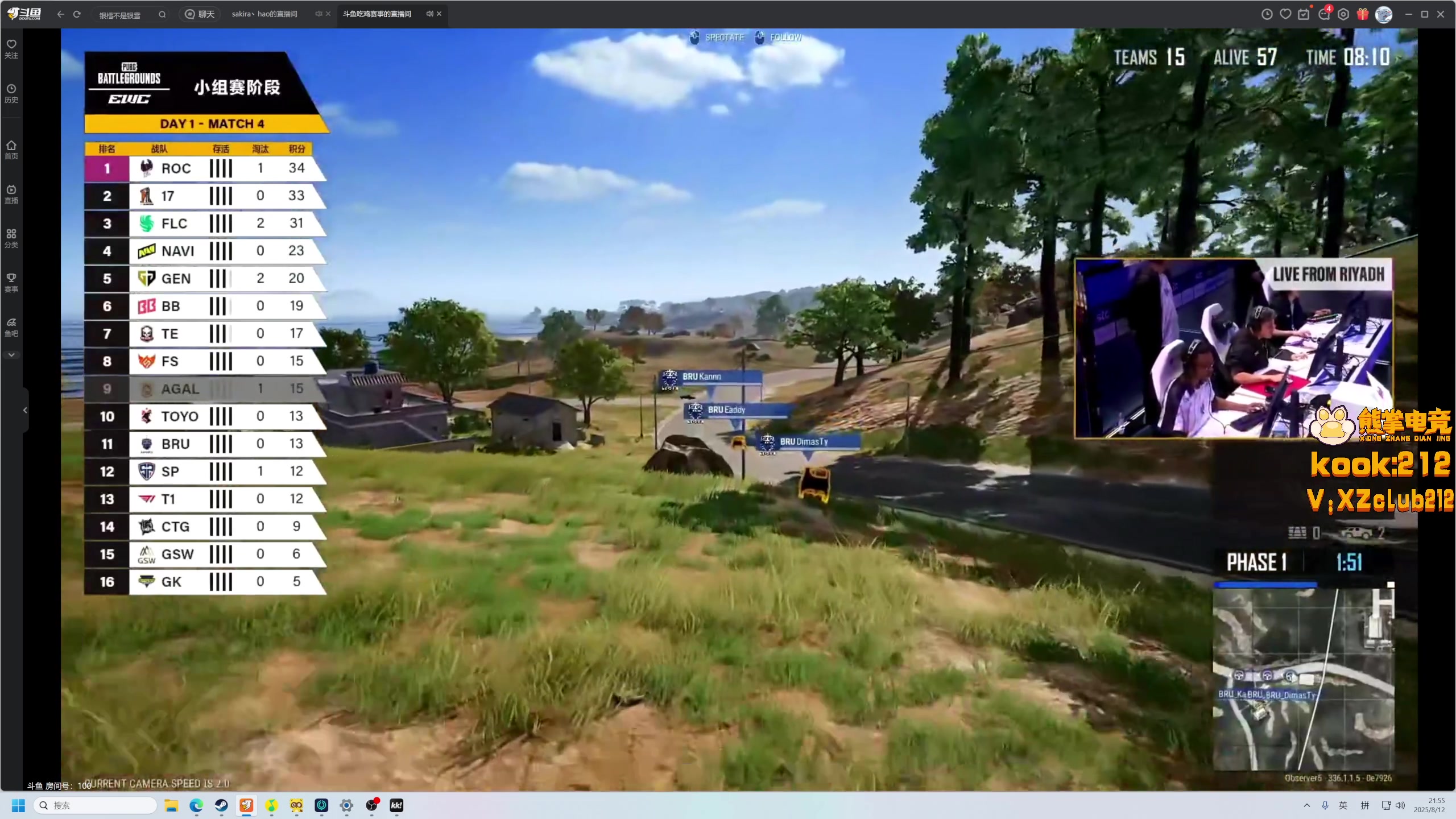This screenshot has width=1456, height=819.
Task: Click the microphone tray icon
Action: pyautogui.click(x=1325, y=805)
